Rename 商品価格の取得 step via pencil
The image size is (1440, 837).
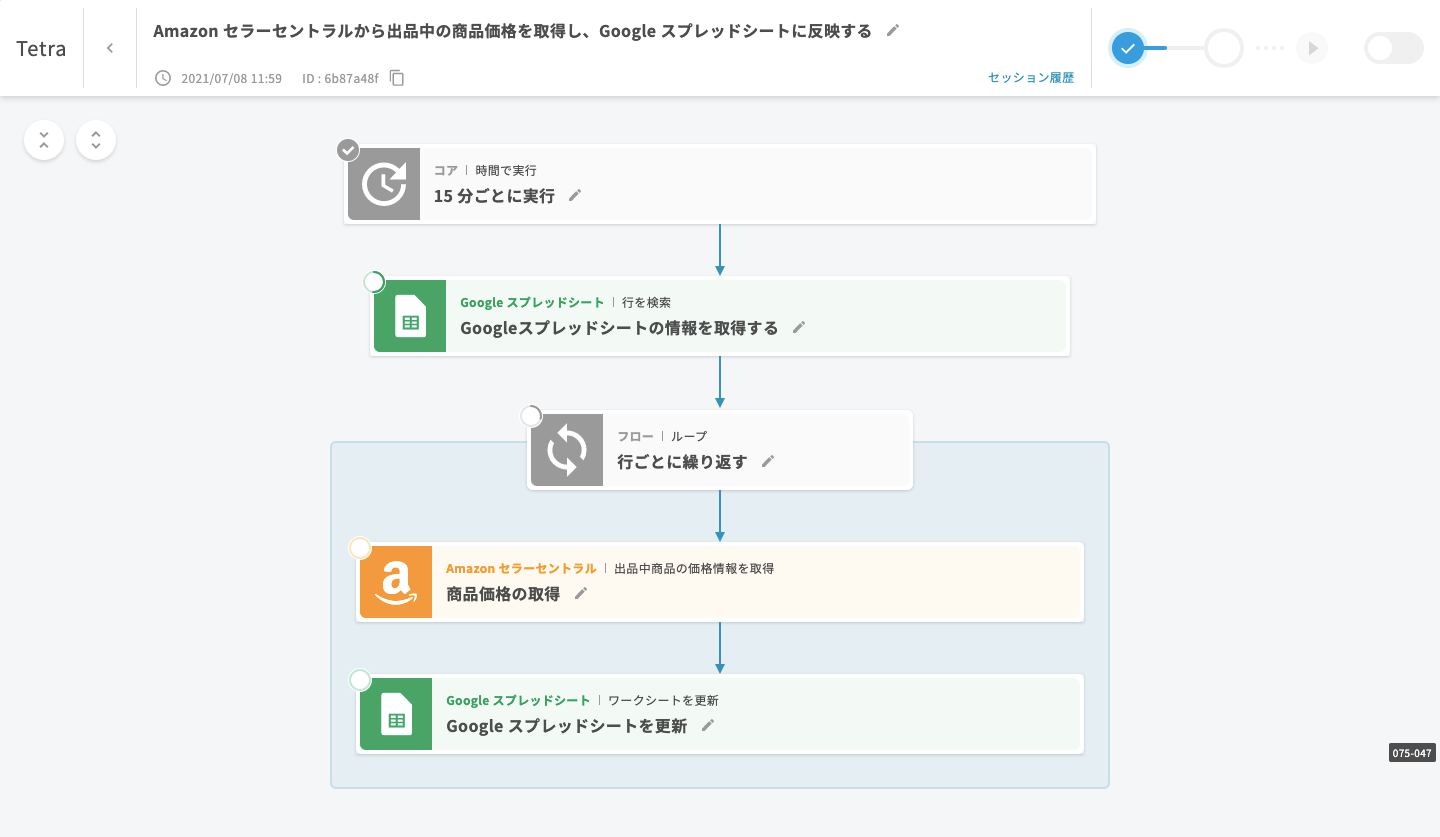[581, 594]
